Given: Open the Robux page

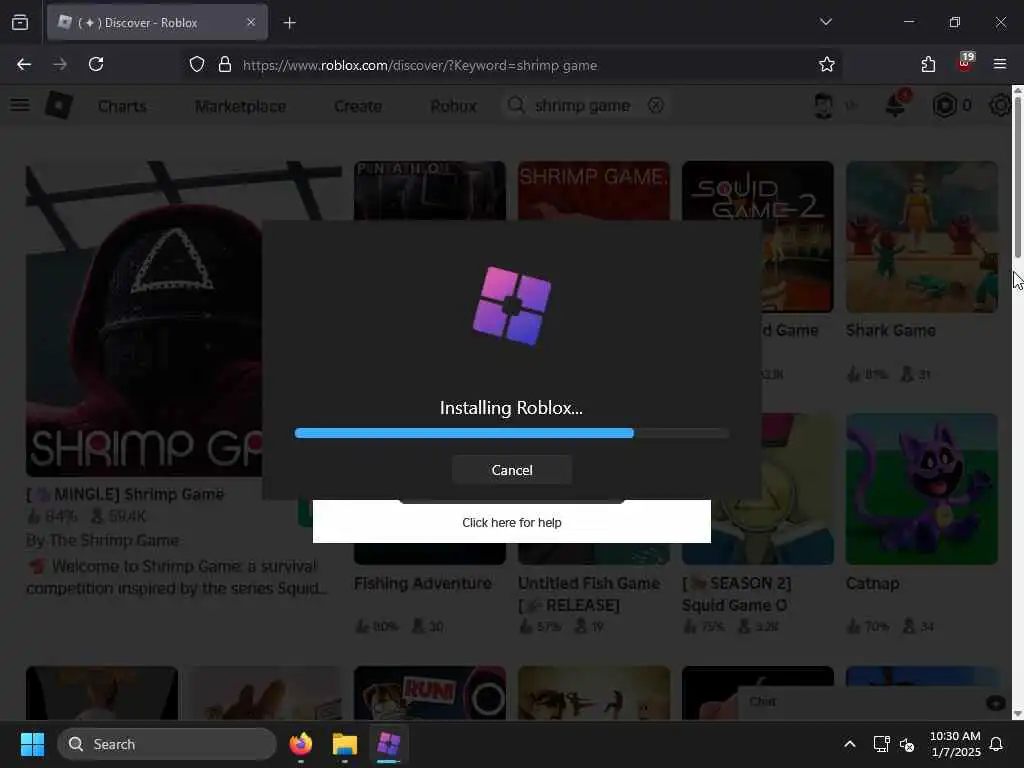Looking at the screenshot, I should [453, 106].
